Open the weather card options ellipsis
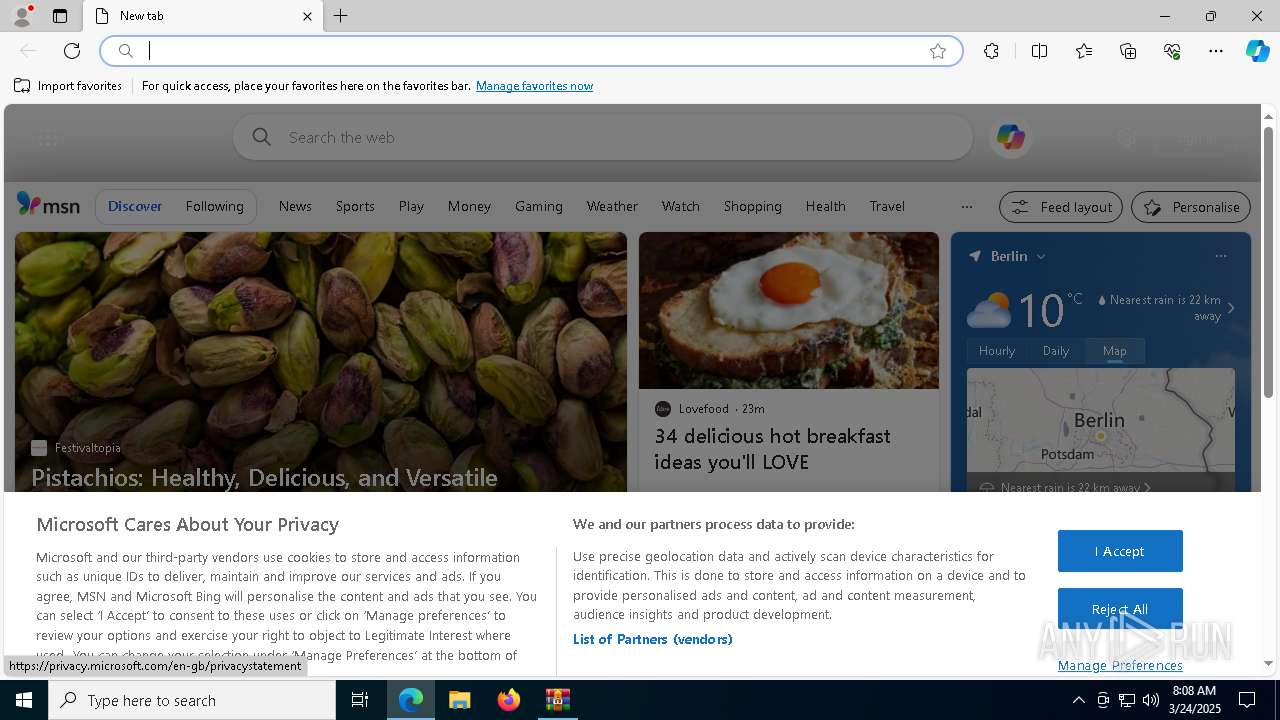The height and width of the screenshot is (720, 1280). pos(1220,256)
